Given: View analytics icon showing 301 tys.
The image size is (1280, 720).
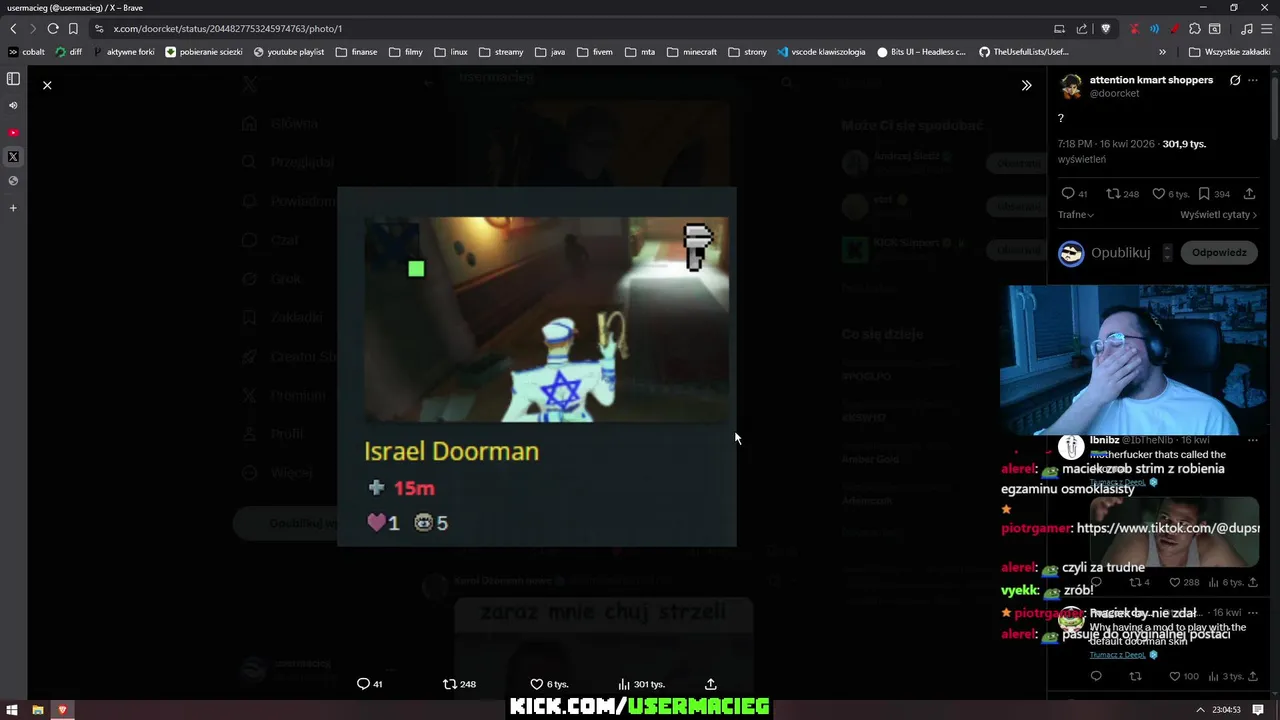Looking at the screenshot, I should 641,684.
